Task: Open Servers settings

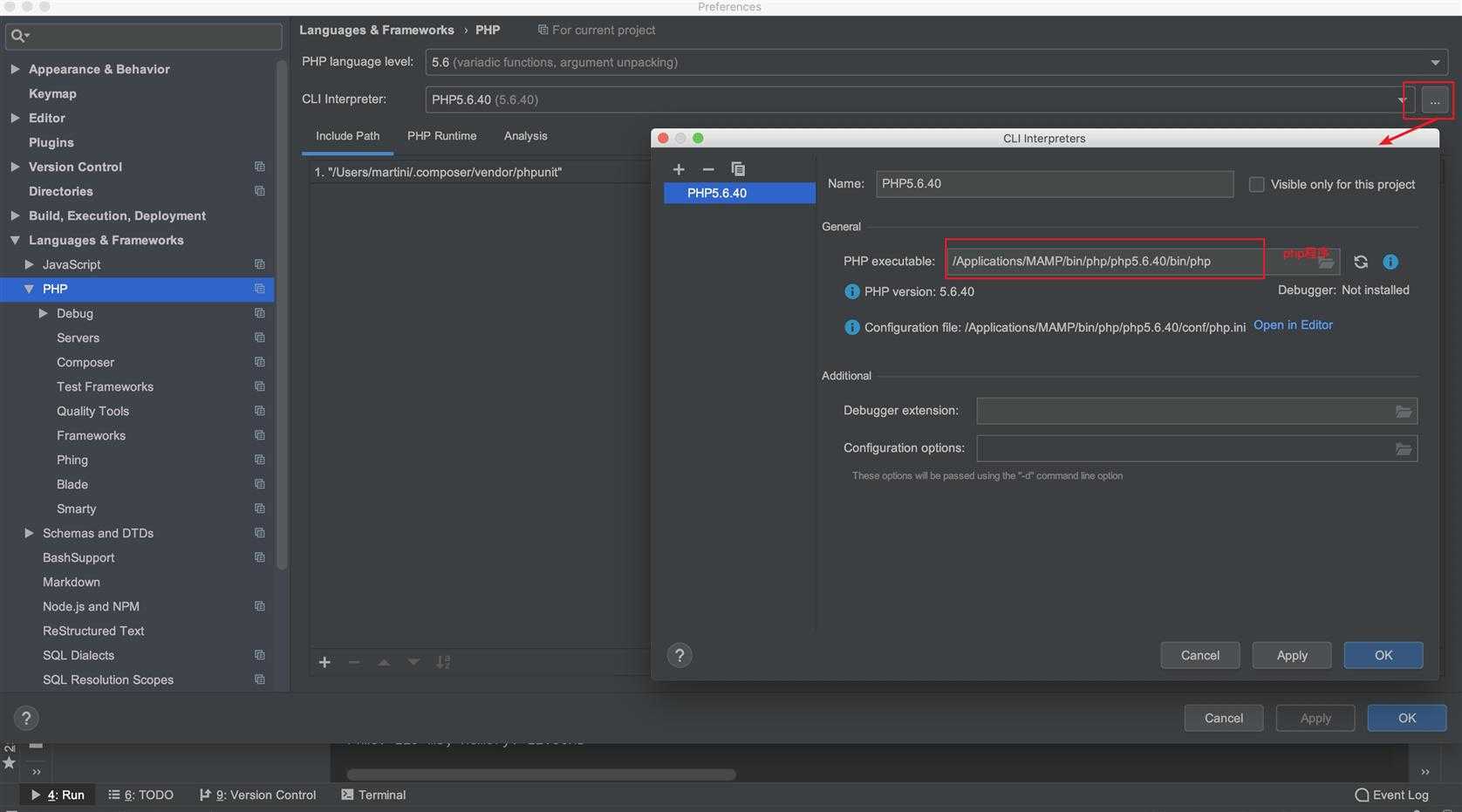Action: pos(78,338)
